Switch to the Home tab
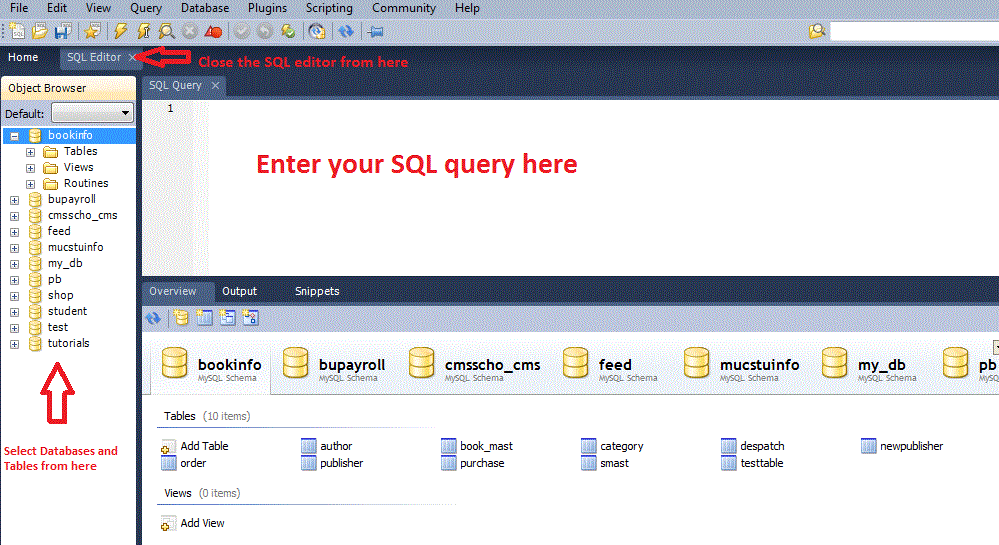Screen dimensions: 999x545 click(23, 57)
